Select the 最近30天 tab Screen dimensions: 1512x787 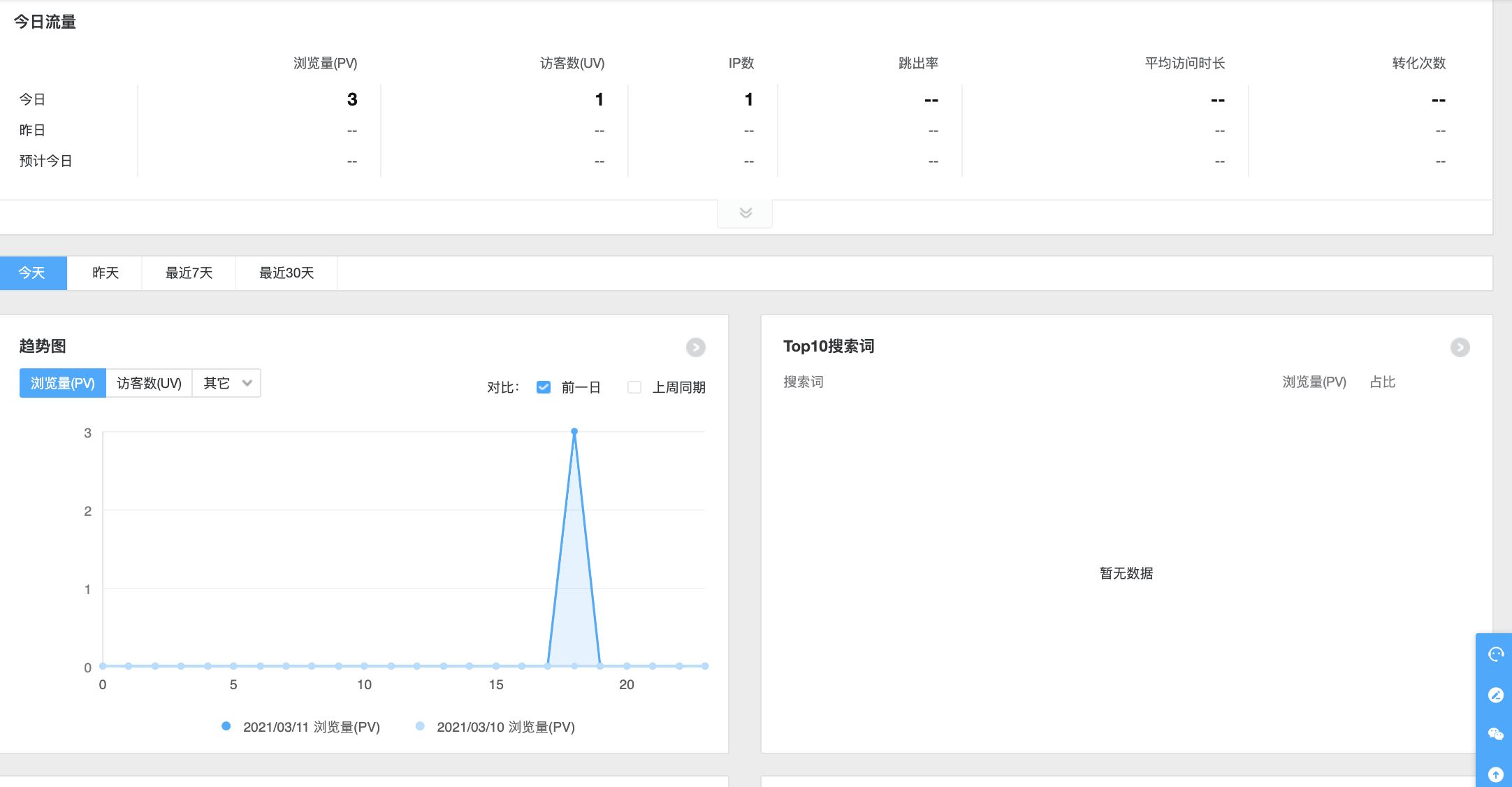point(286,273)
